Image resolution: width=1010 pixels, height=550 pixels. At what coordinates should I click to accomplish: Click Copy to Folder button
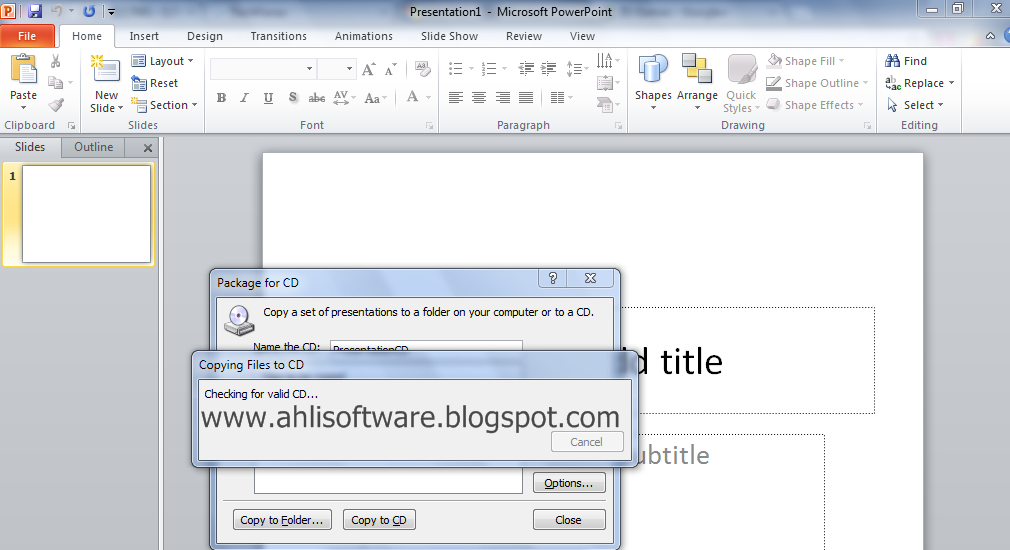(x=282, y=520)
